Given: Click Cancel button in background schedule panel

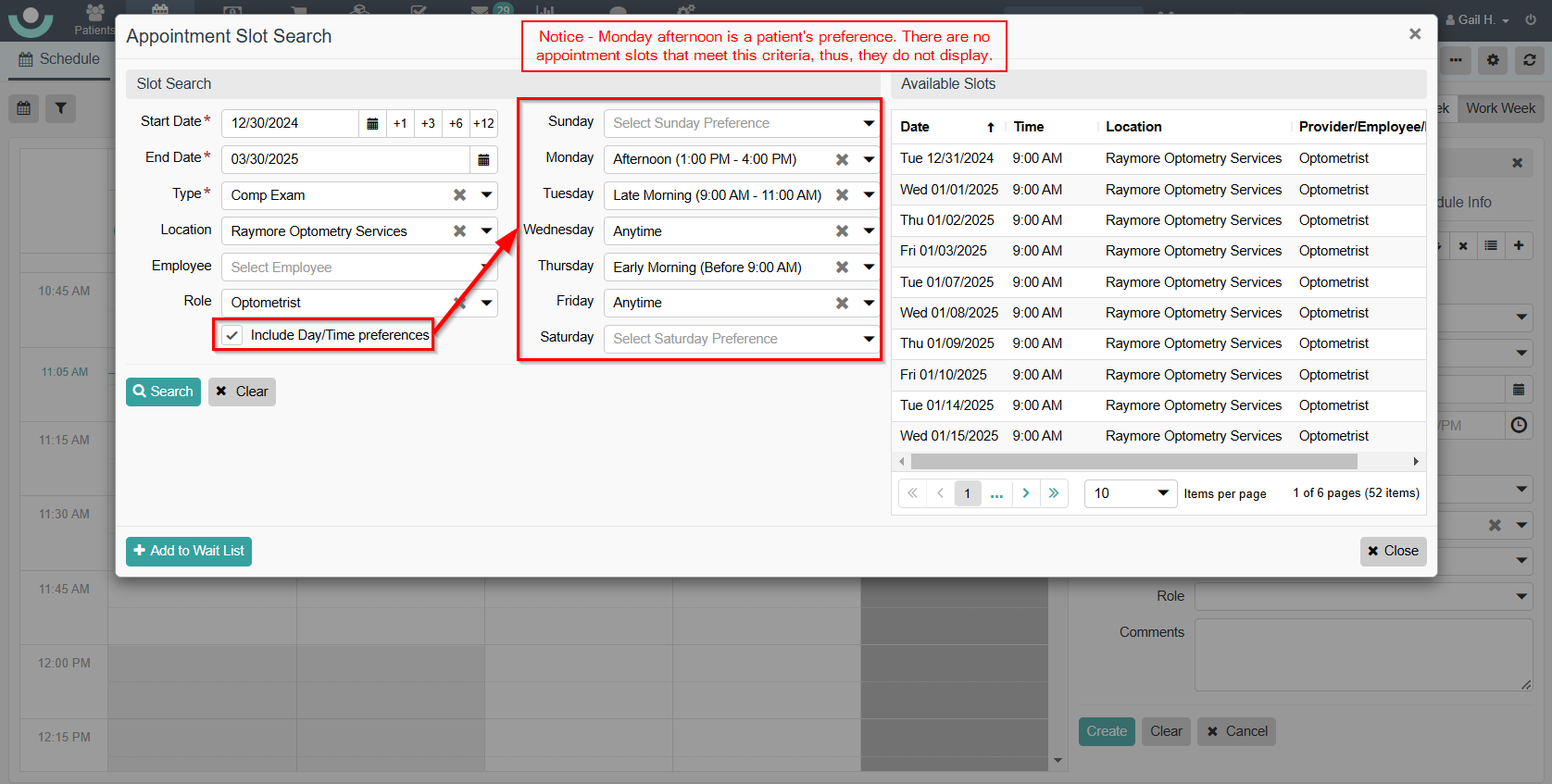Looking at the screenshot, I should point(1236,731).
